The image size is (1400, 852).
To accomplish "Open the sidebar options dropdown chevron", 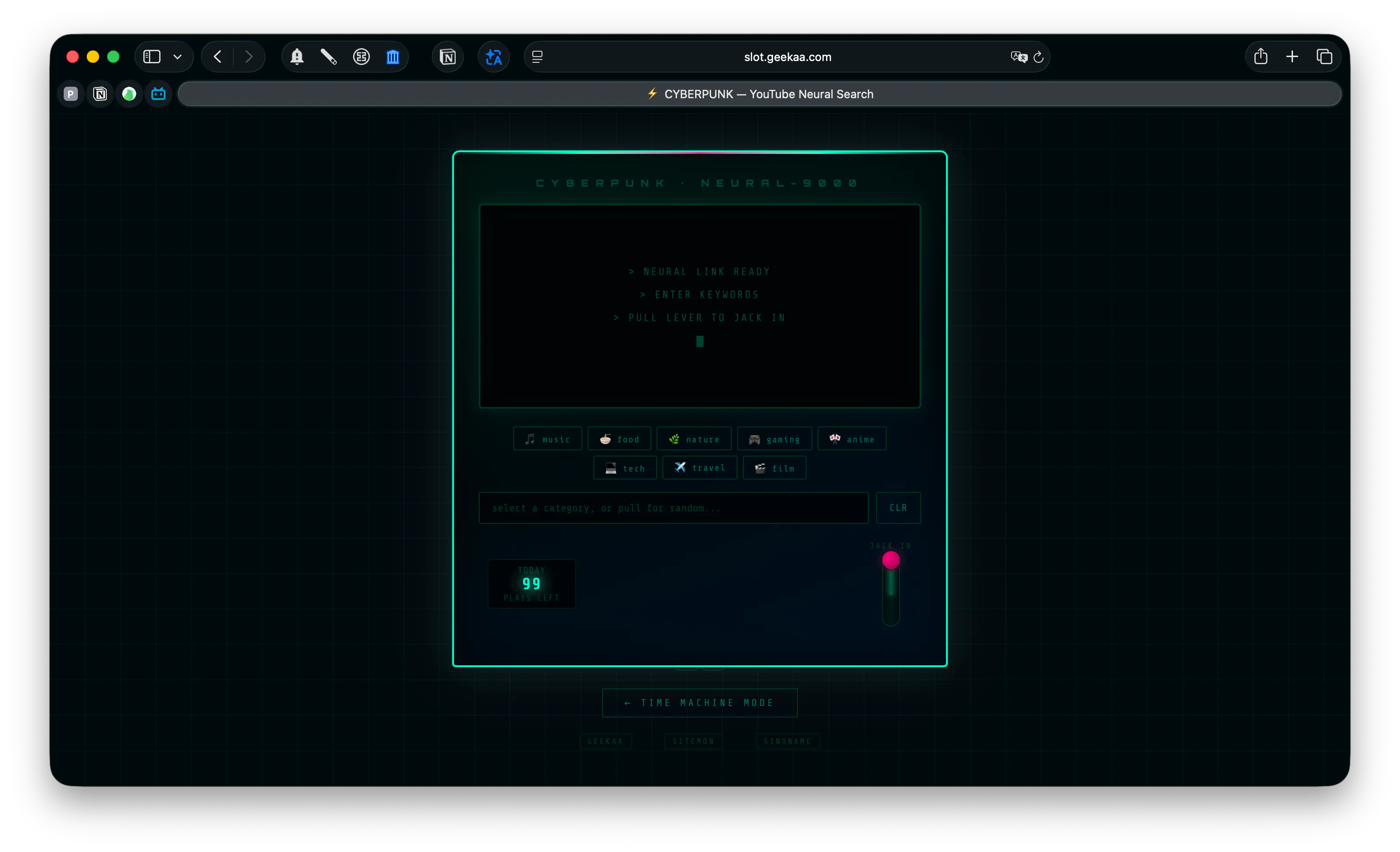I will [x=177, y=57].
